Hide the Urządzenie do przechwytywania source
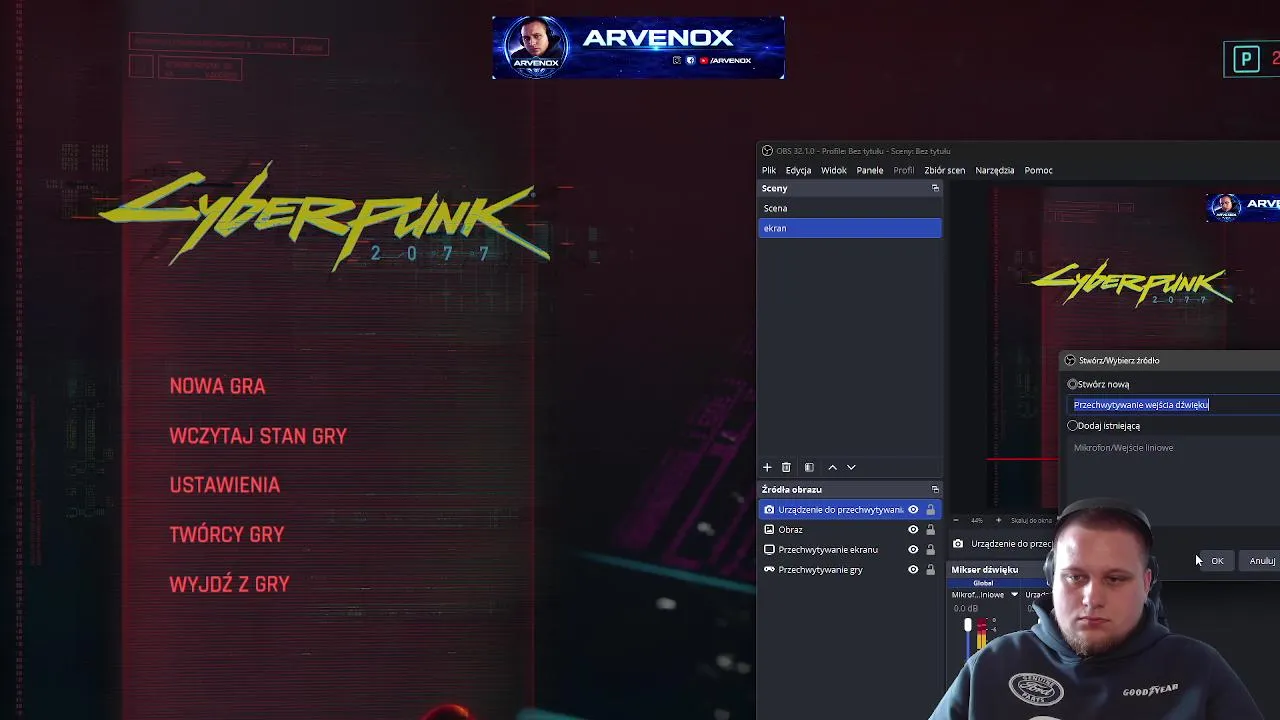Screen dimensions: 1280x720 (913, 510)
